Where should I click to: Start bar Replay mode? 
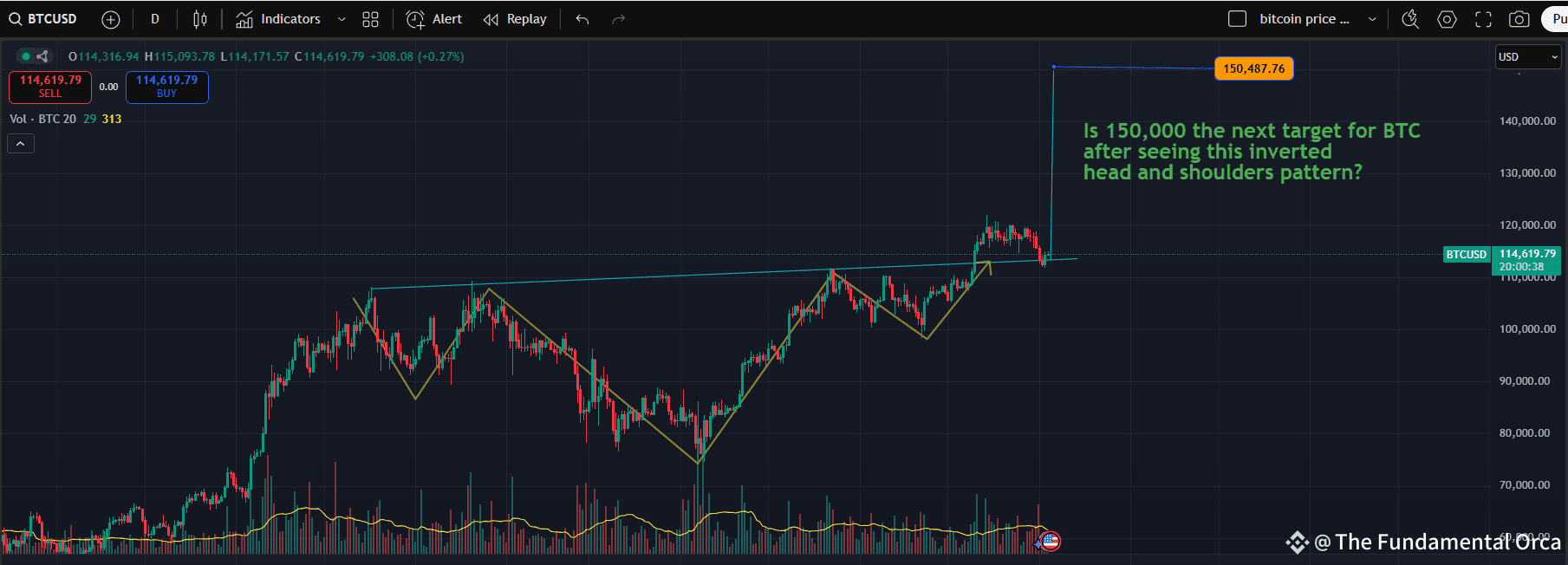tap(515, 19)
